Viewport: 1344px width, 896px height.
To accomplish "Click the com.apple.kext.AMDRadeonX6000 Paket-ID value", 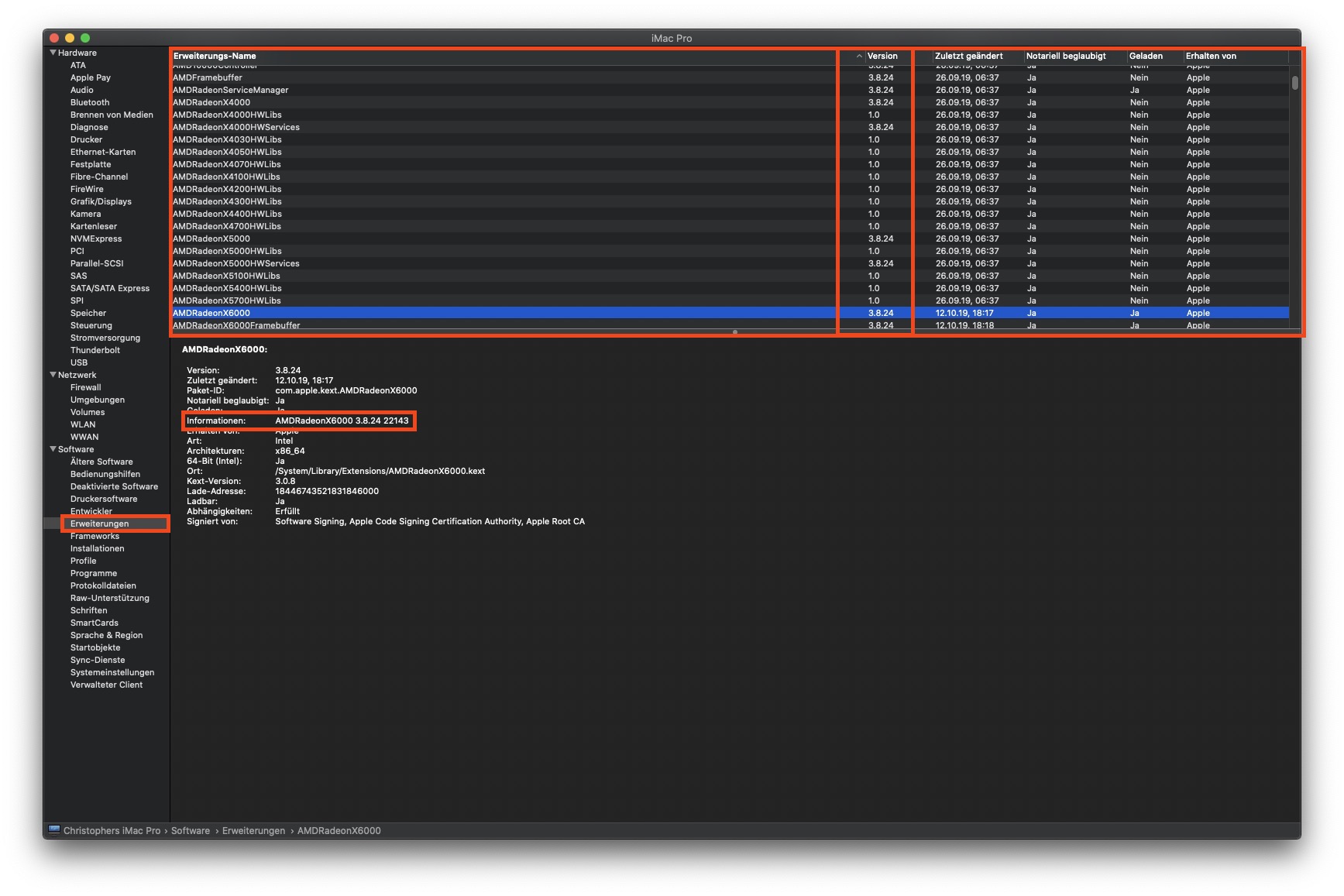I will pyautogui.click(x=346, y=390).
